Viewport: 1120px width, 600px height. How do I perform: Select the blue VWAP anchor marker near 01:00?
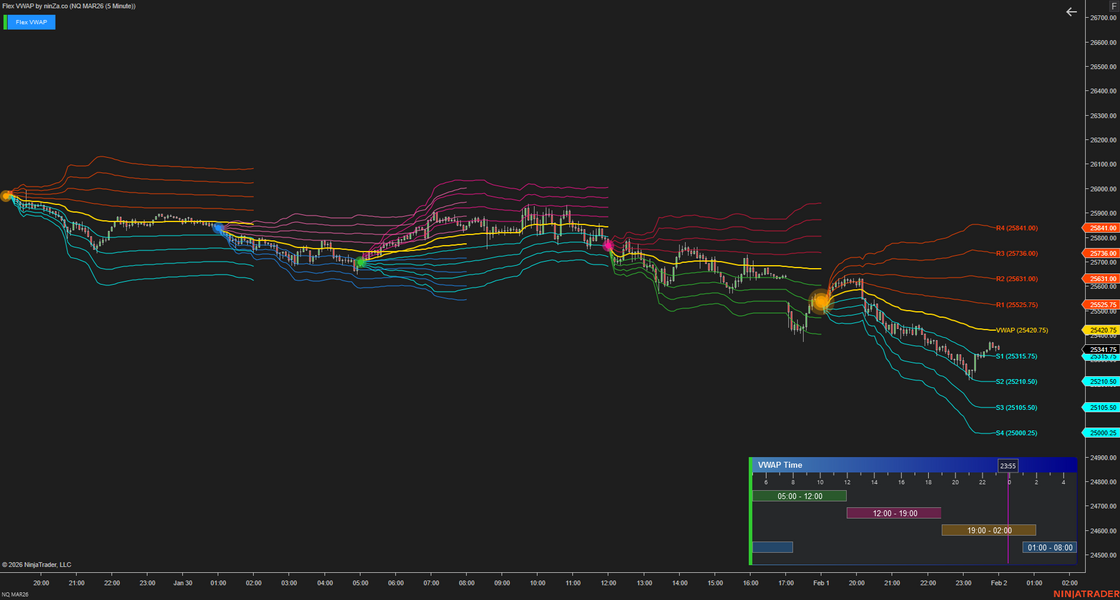pos(218,229)
